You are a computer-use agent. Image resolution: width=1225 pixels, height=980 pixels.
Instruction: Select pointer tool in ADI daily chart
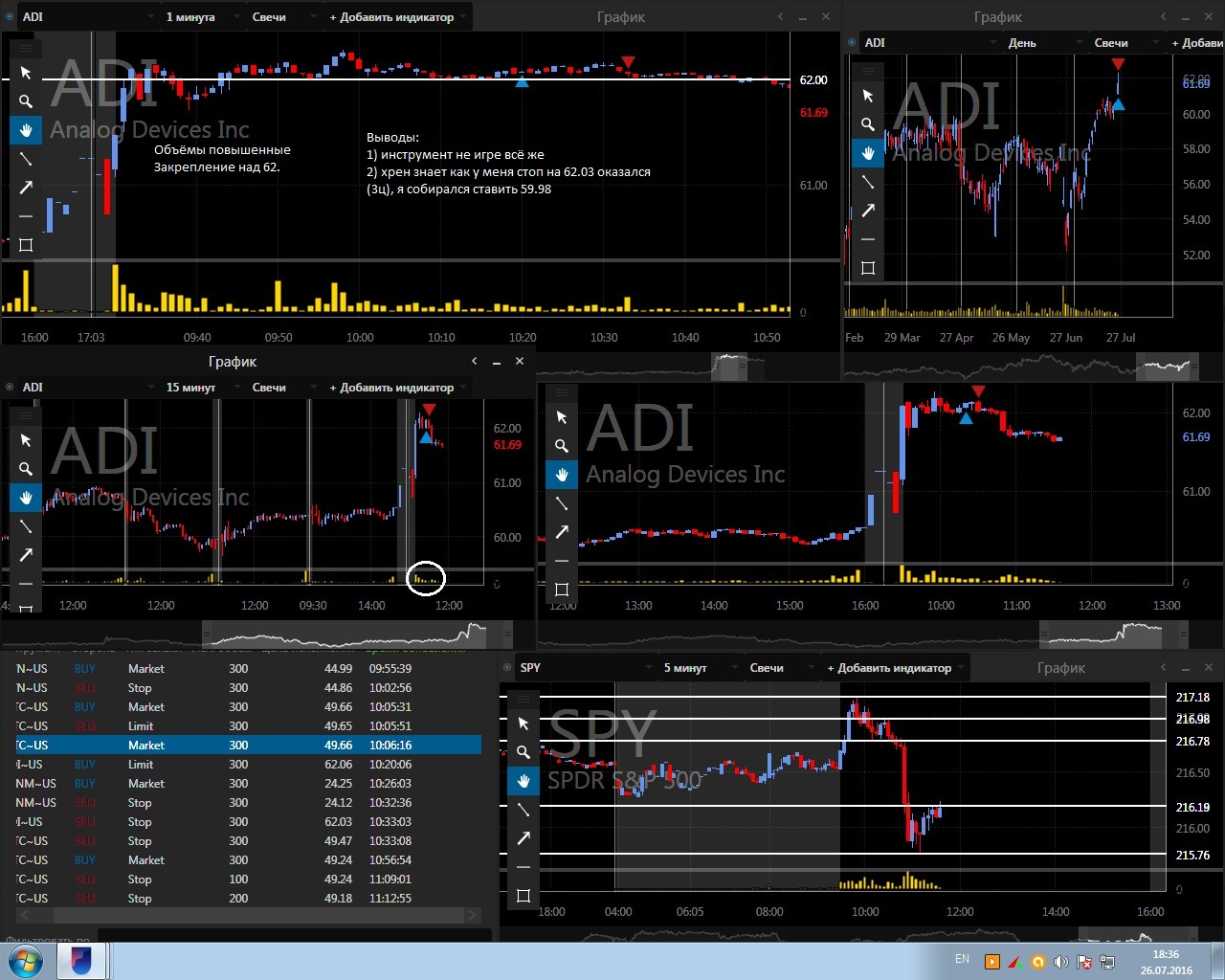(x=868, y=96)
